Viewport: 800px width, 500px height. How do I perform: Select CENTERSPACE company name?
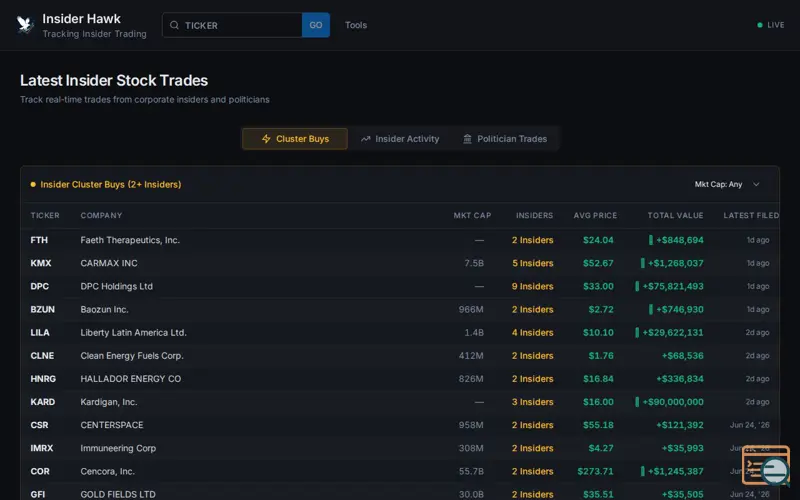(112, 425)
